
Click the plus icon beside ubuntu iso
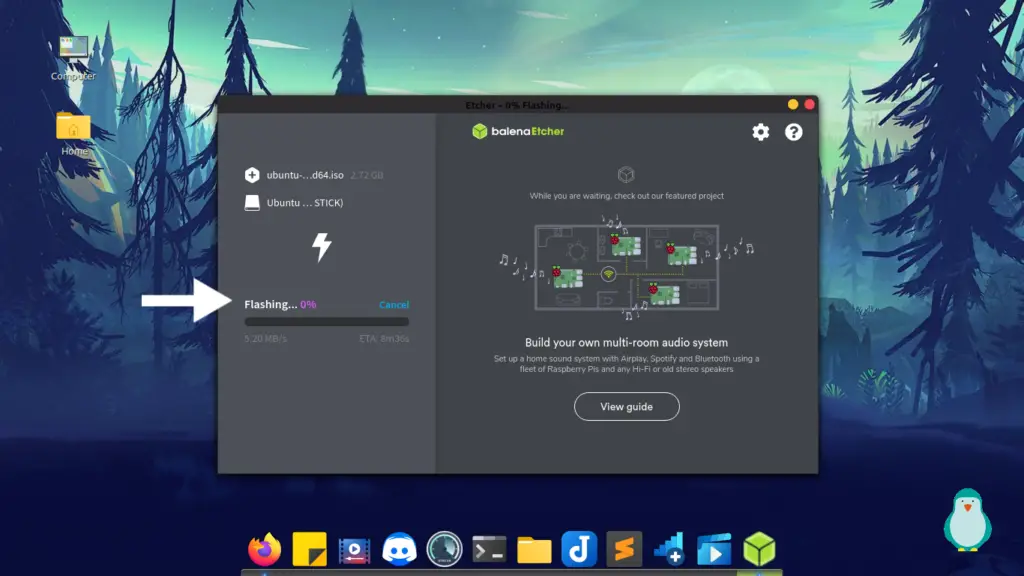tap(252, 175)
